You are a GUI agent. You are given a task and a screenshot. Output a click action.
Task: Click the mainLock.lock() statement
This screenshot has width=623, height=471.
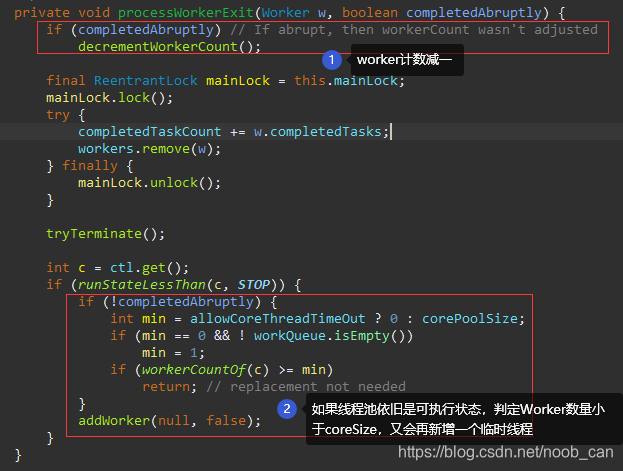(110, 98)
